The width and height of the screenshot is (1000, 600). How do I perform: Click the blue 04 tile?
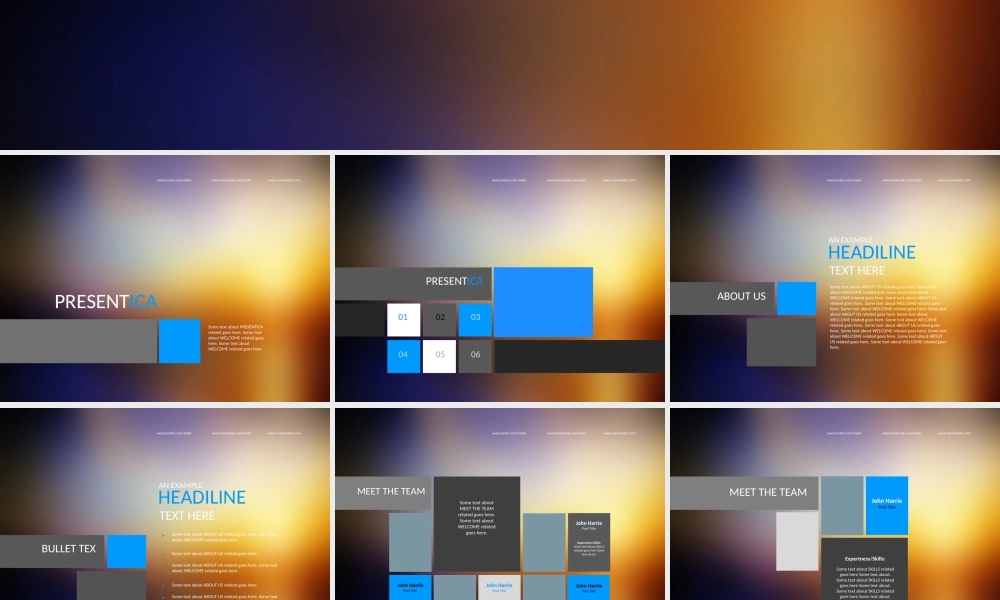click(404, 355)
